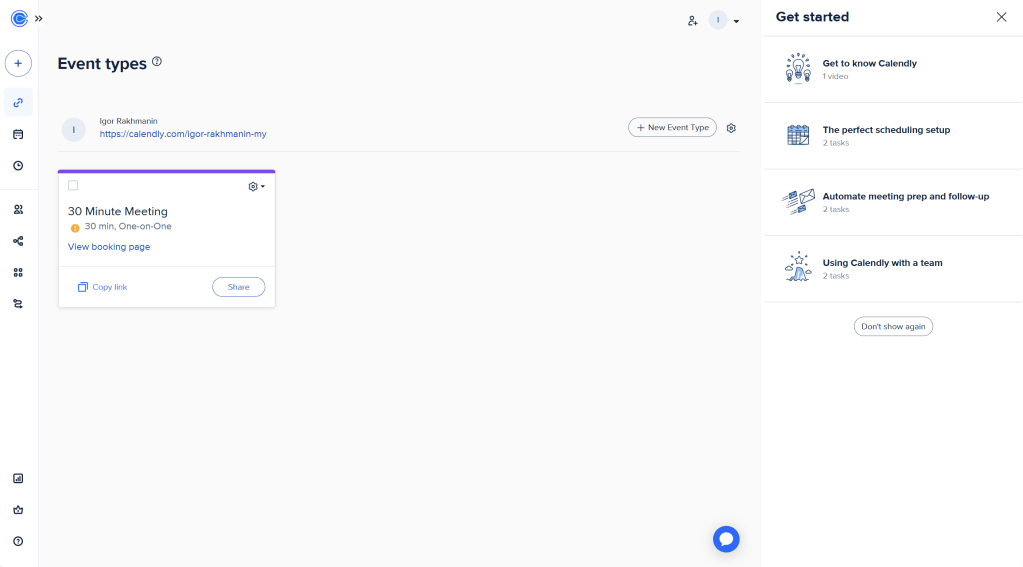Click the New Event Type button

(x=672, y=128)
